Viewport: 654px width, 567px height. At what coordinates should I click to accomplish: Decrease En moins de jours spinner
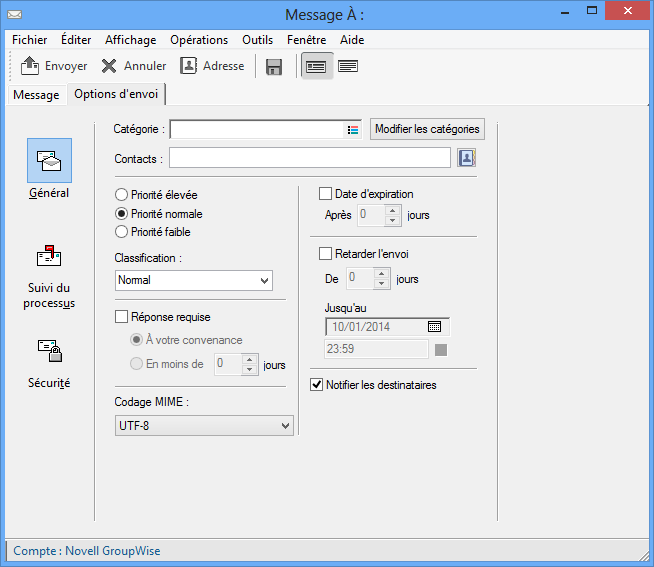249,369
